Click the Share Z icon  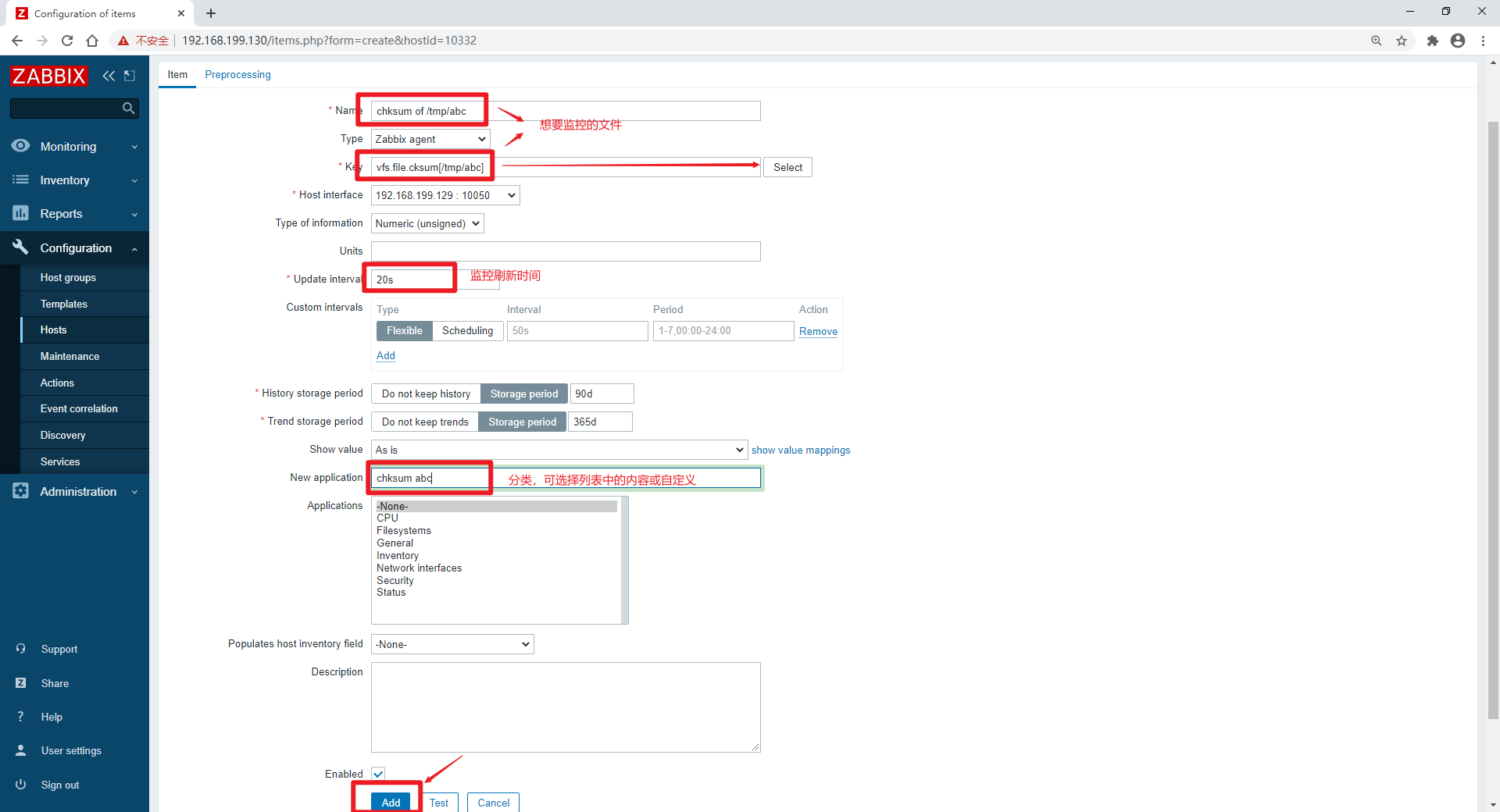coord(21,683)
